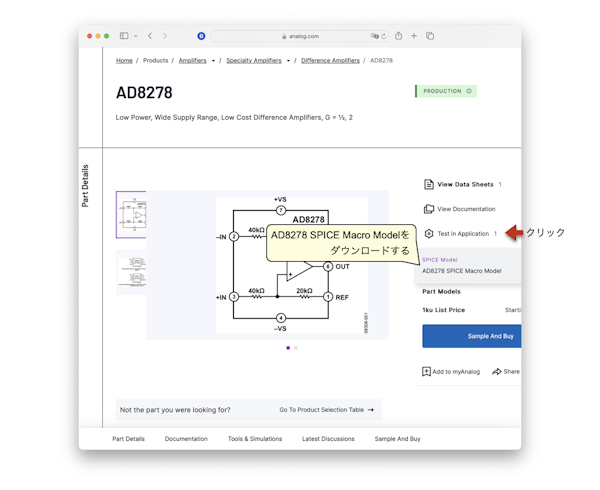Click the analog.com address bar
The height and width of the screenshot is (490, 600).
coord(300,36)
